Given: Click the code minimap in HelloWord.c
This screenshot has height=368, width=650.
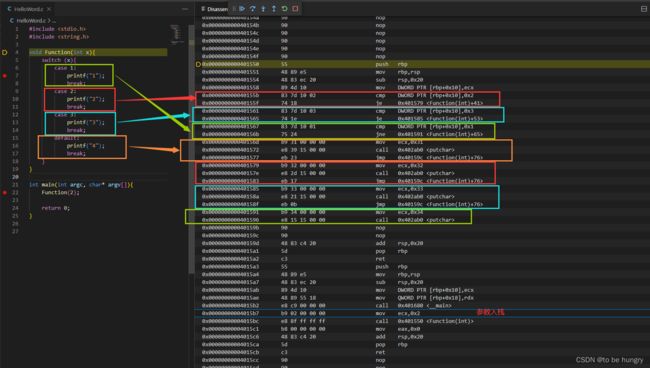Looking at the screenshot, I should tap(177, 34).
